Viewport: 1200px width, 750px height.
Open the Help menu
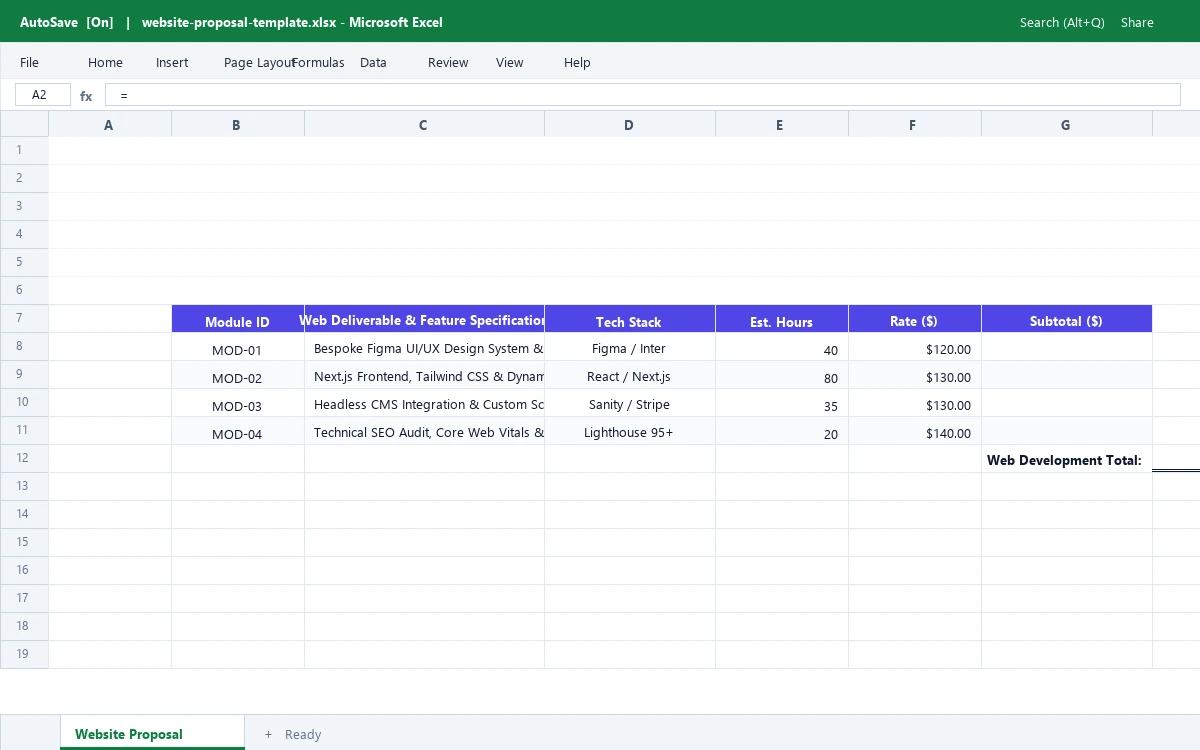point(577,62)
